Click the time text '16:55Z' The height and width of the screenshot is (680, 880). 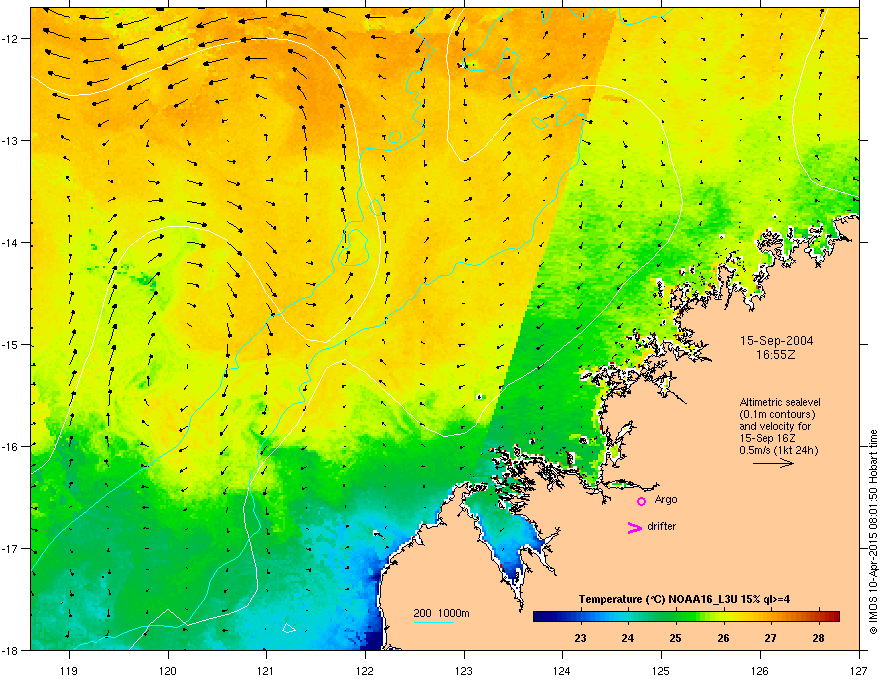coord(776,355)
